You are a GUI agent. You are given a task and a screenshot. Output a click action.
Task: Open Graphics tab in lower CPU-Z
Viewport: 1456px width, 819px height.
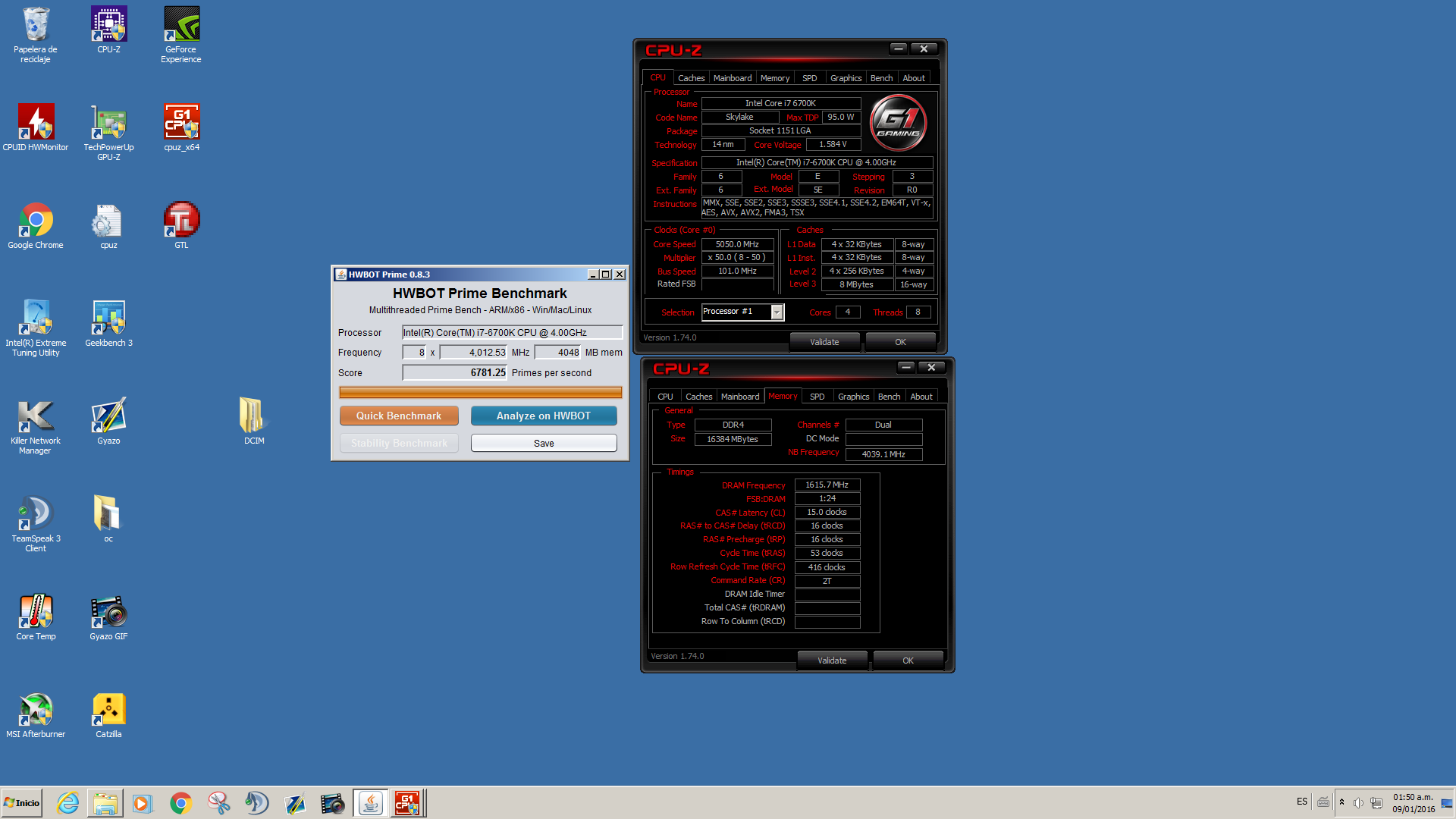[853, 397]
